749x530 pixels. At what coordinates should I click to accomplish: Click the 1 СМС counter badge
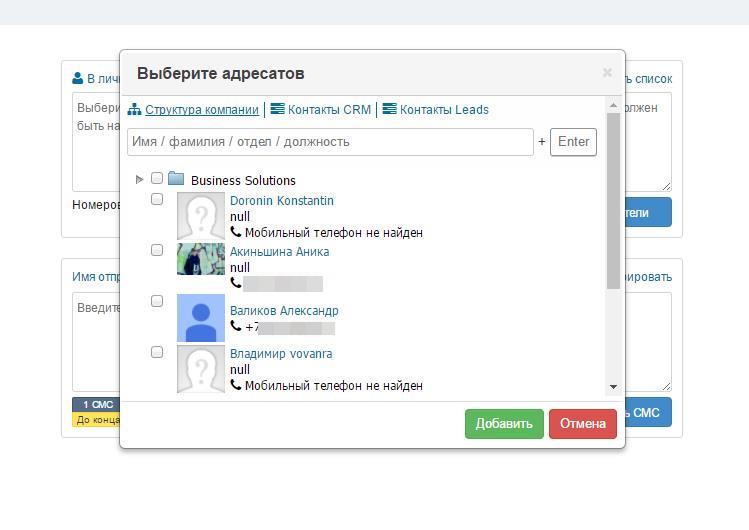tap(96, 404)
